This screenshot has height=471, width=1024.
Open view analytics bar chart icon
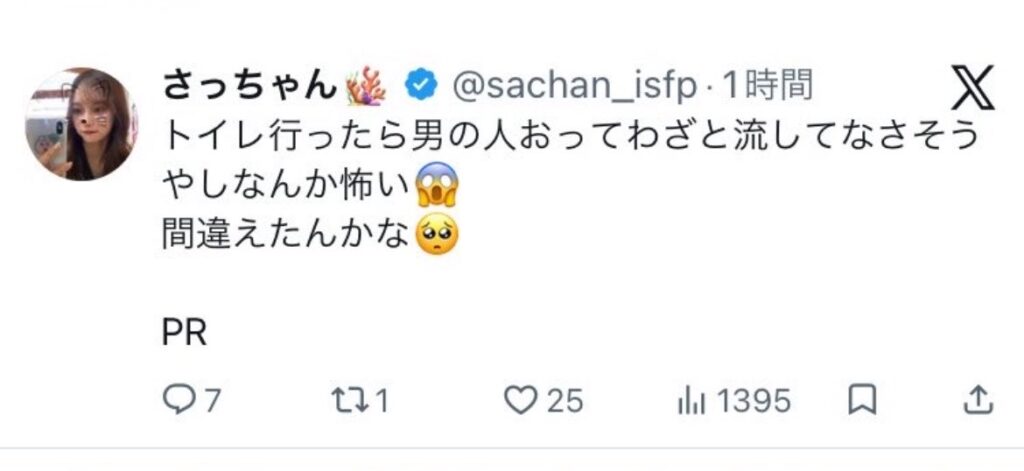tap(690, 400)
